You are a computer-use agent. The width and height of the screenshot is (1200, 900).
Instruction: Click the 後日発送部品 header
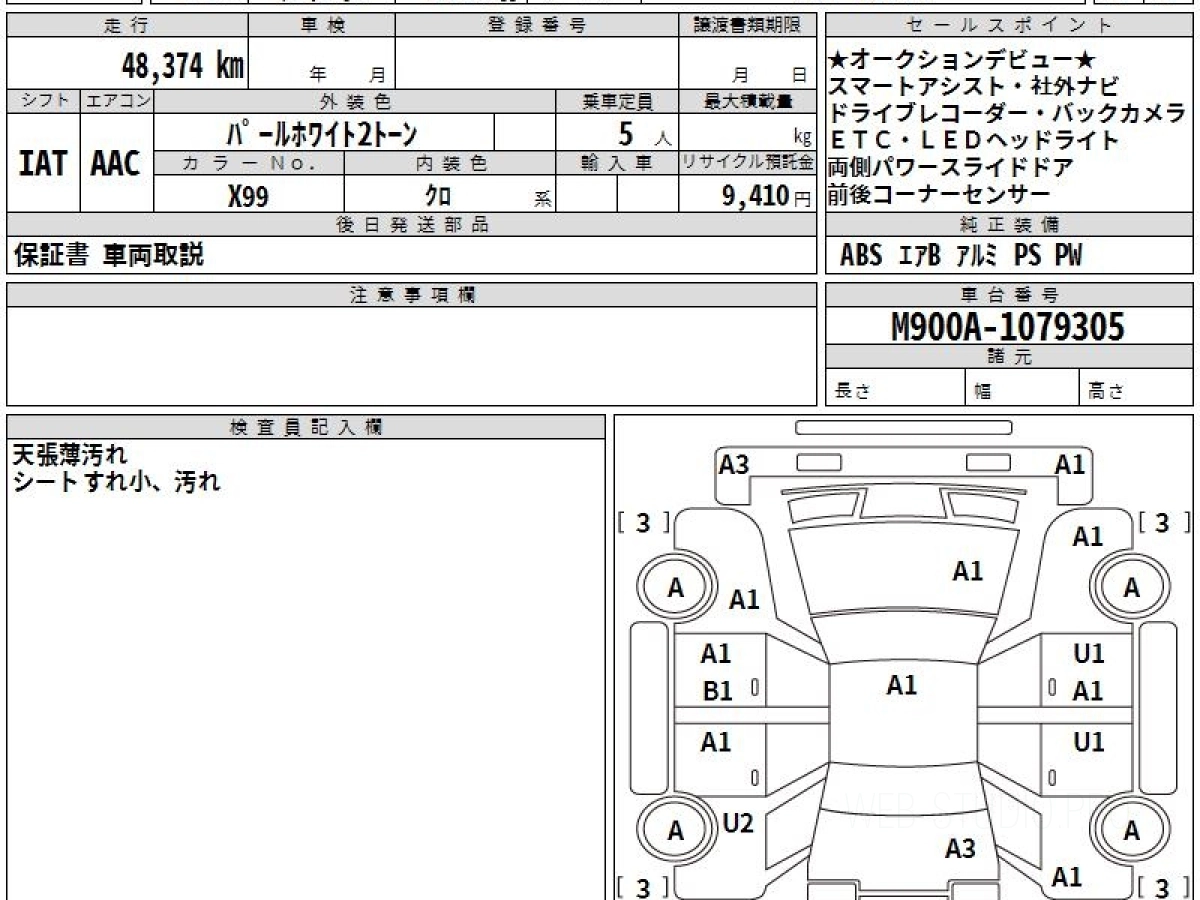click(411, 225)
